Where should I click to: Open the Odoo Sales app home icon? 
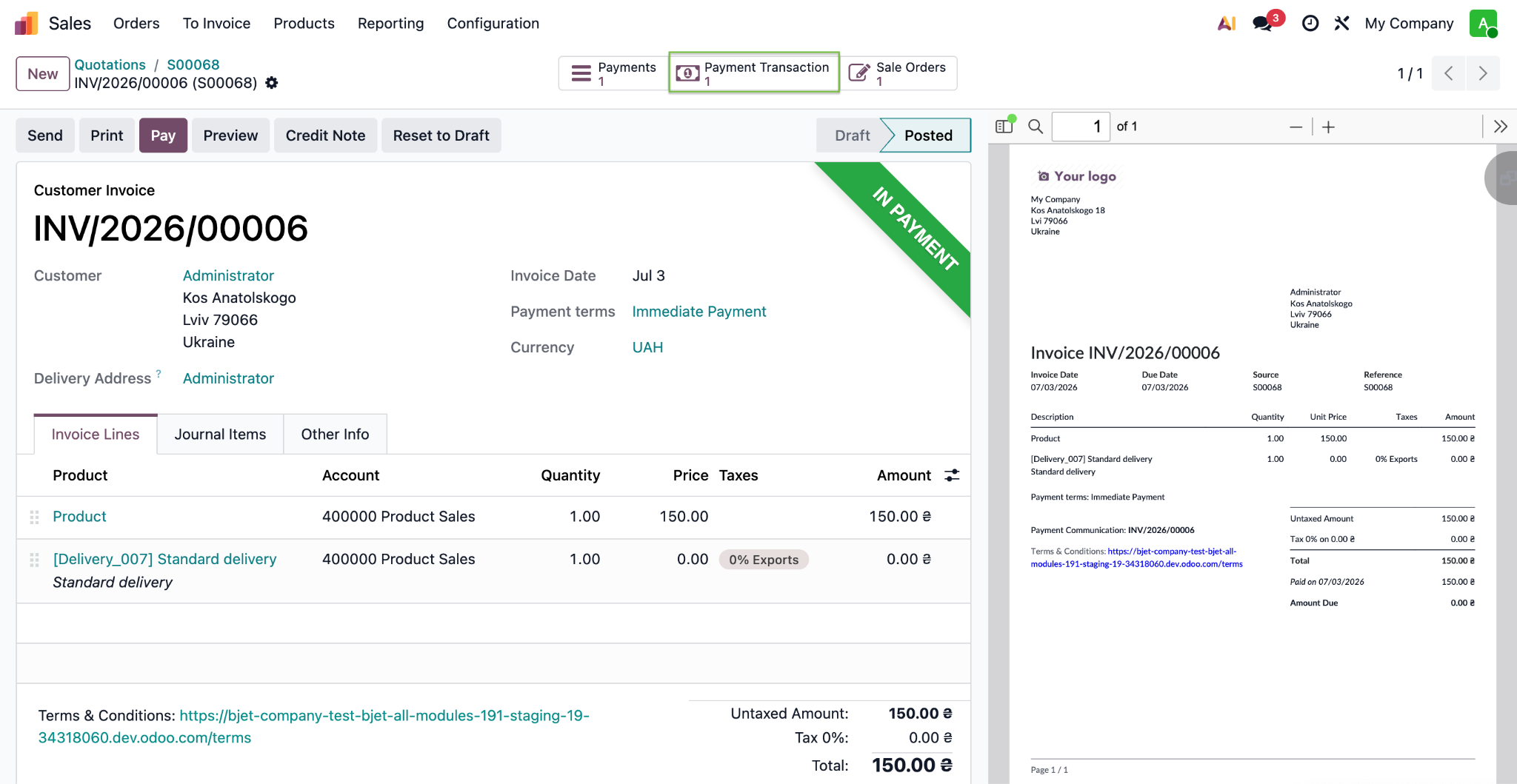(x=27, y=24)
